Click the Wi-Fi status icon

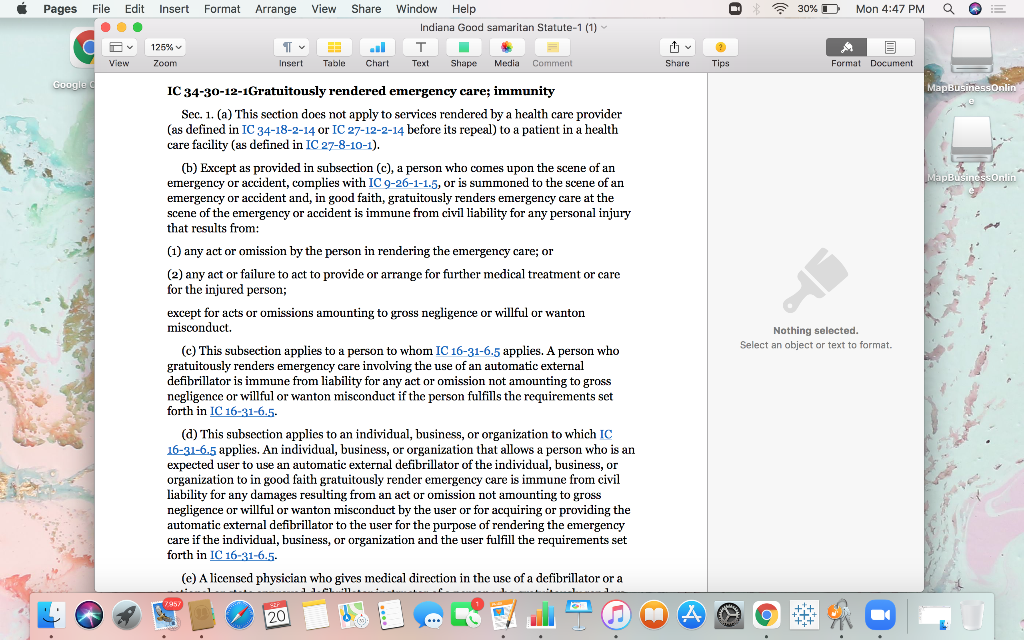[780, 8]
